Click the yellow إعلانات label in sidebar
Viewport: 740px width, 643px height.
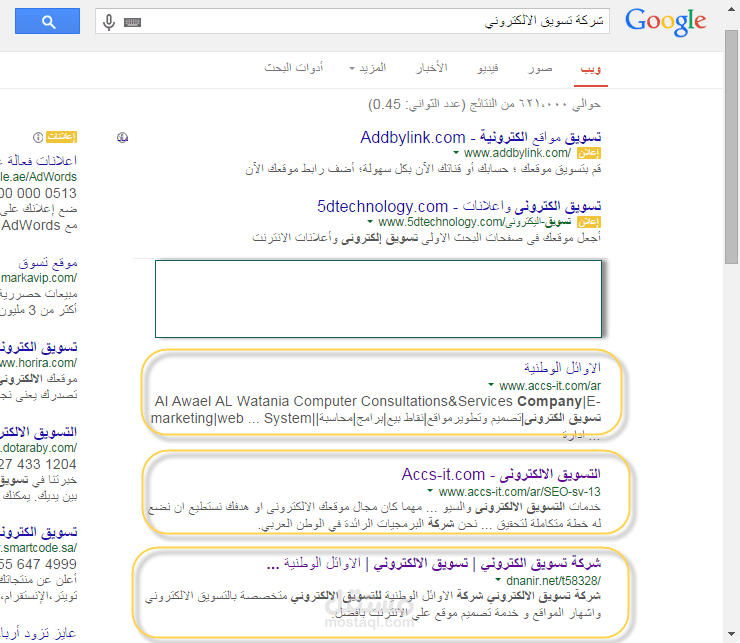click(x=62, y=137)
